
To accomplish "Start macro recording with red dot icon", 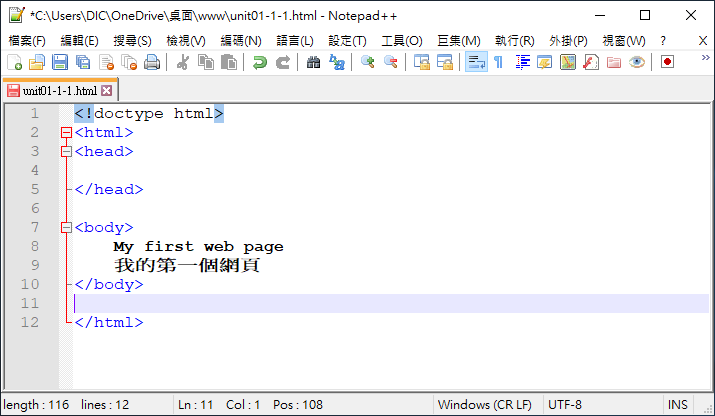I will coord(667,62).
